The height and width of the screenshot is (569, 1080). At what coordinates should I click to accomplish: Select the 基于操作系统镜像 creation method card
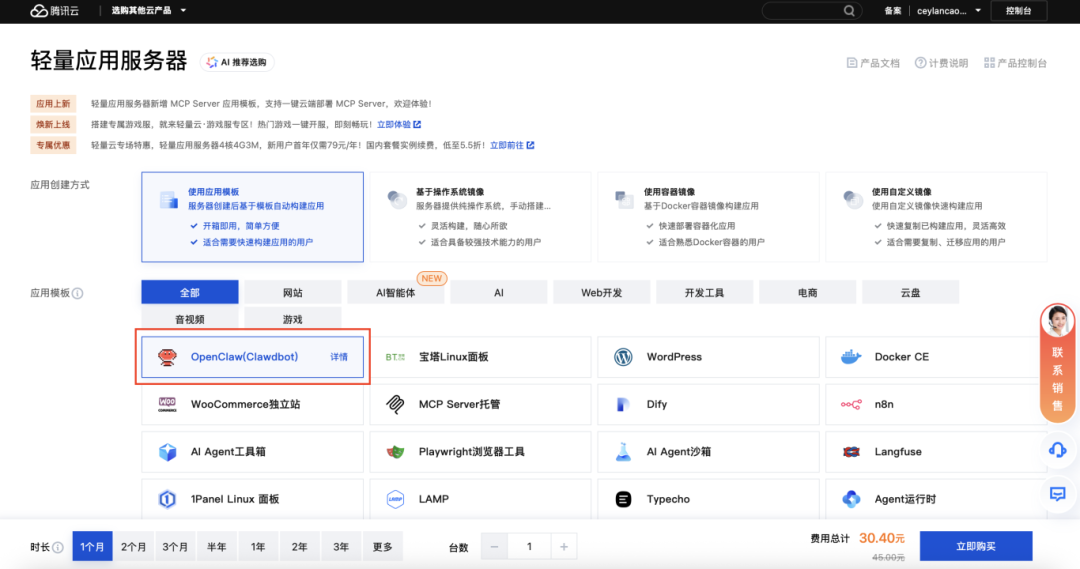480,217
